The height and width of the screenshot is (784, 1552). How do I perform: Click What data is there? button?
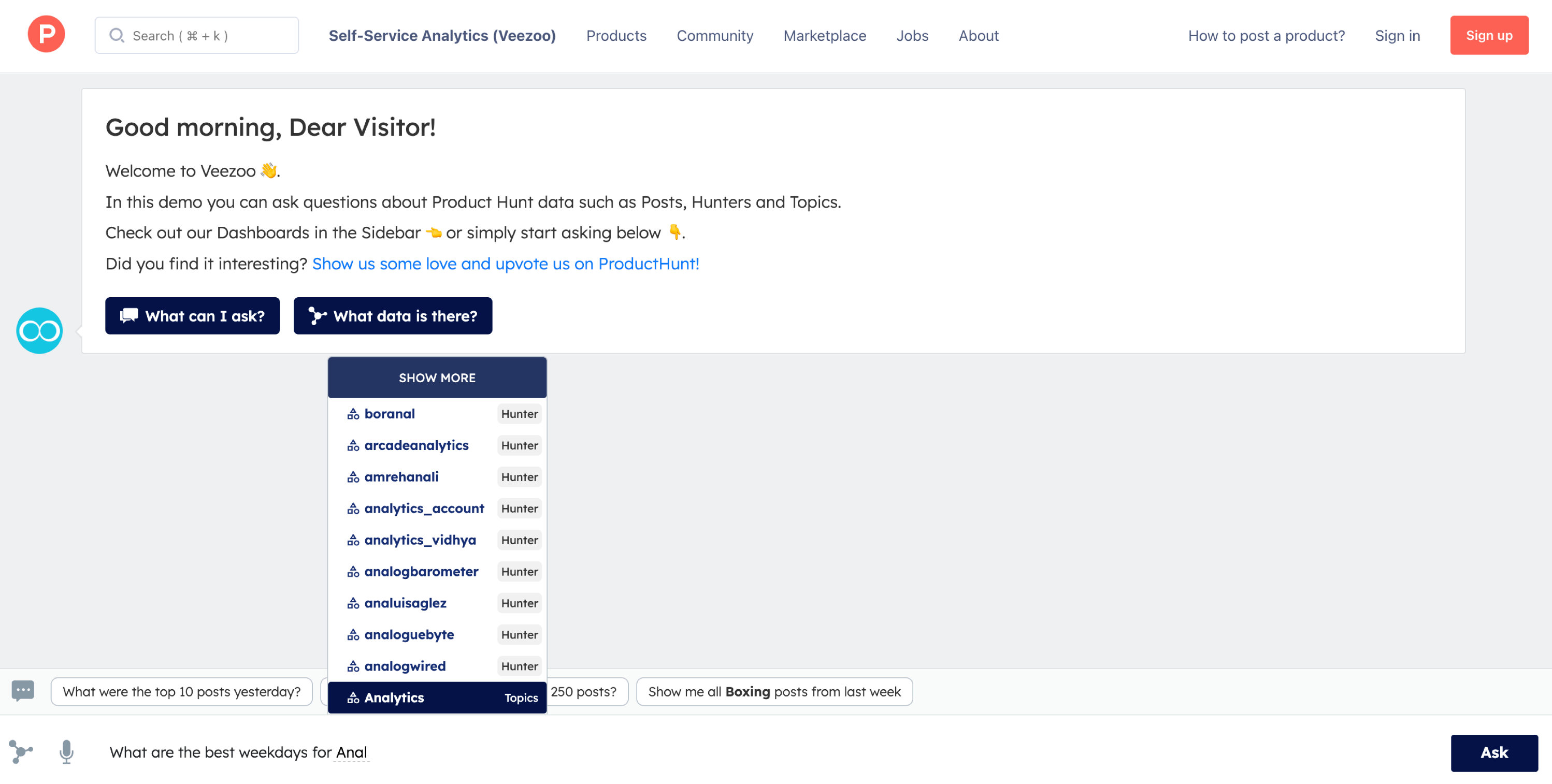[x=393, y=315]
